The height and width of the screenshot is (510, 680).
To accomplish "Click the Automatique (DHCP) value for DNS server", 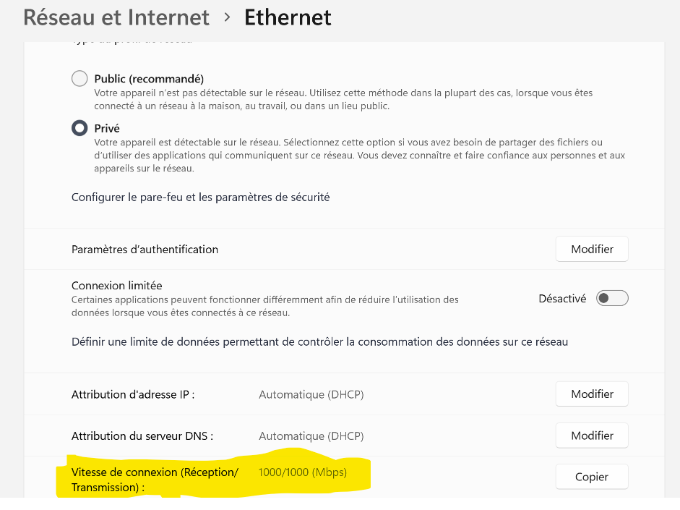I will (x=311, y=436).
